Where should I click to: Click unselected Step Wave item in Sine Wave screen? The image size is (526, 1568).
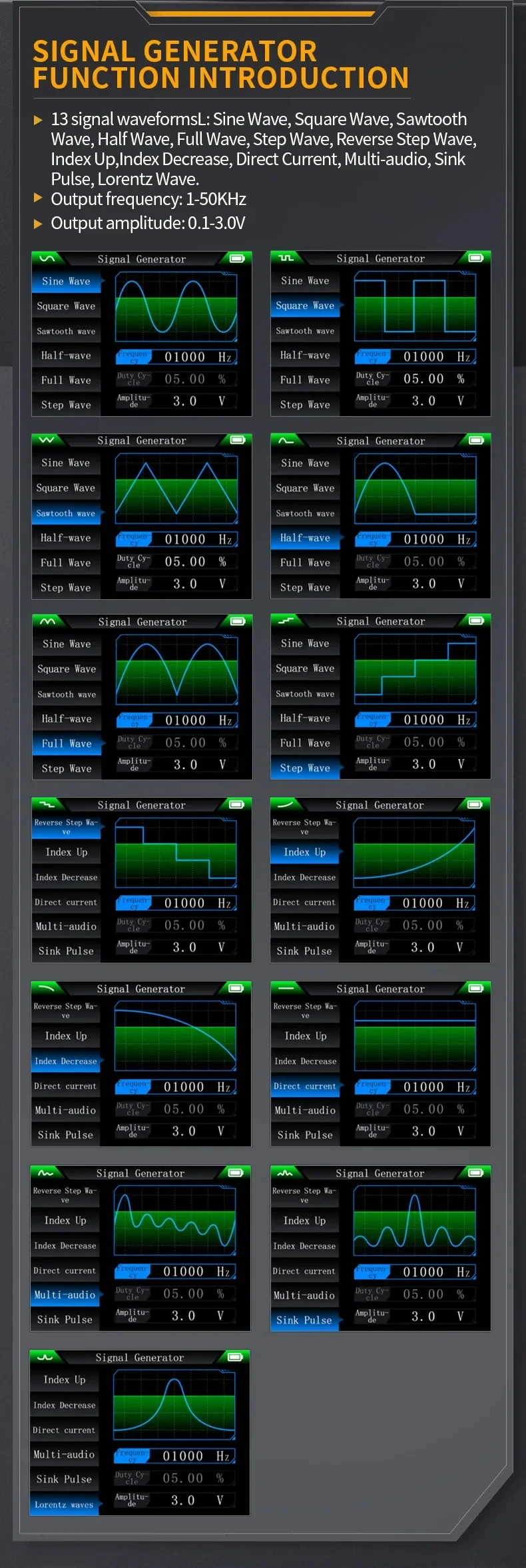pyautogui.click(x=67, y=405)
